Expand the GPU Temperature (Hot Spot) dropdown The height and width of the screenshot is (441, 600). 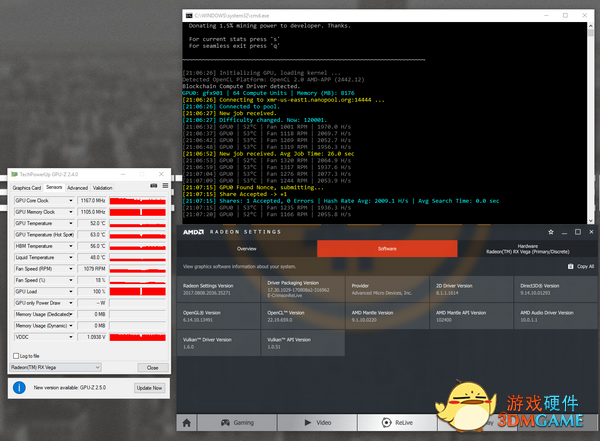[x=71, y=235]
